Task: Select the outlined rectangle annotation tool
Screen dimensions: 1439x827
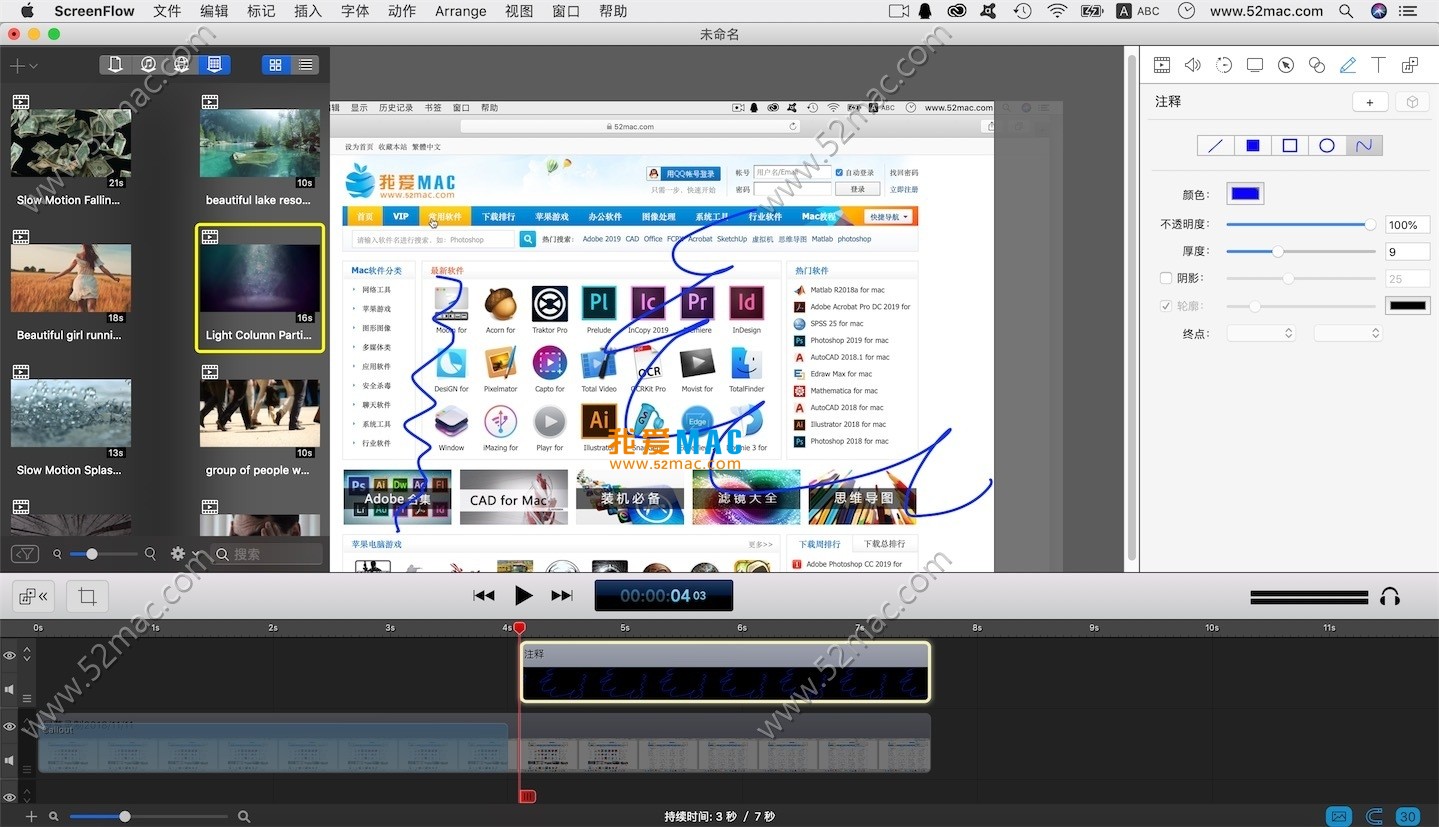Action: click(x=1290, y=146)
